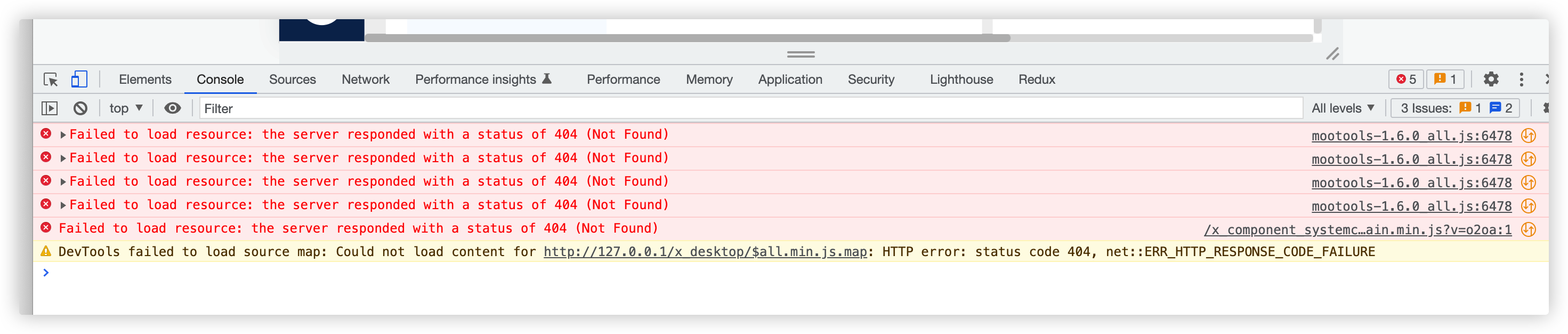Toggle the device toolbar icon
The width and height of the screenshot is (1568, 334).
(x=79, y=79)
